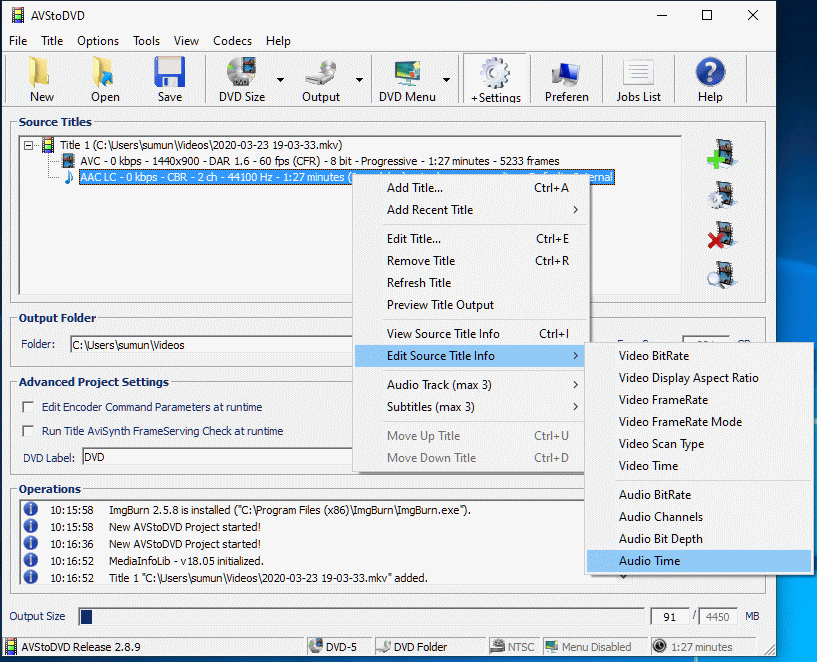Open the Jobs List toolbar icon
Screen dimensions: 817x662
pyautogui.click(x=638, y=79)
